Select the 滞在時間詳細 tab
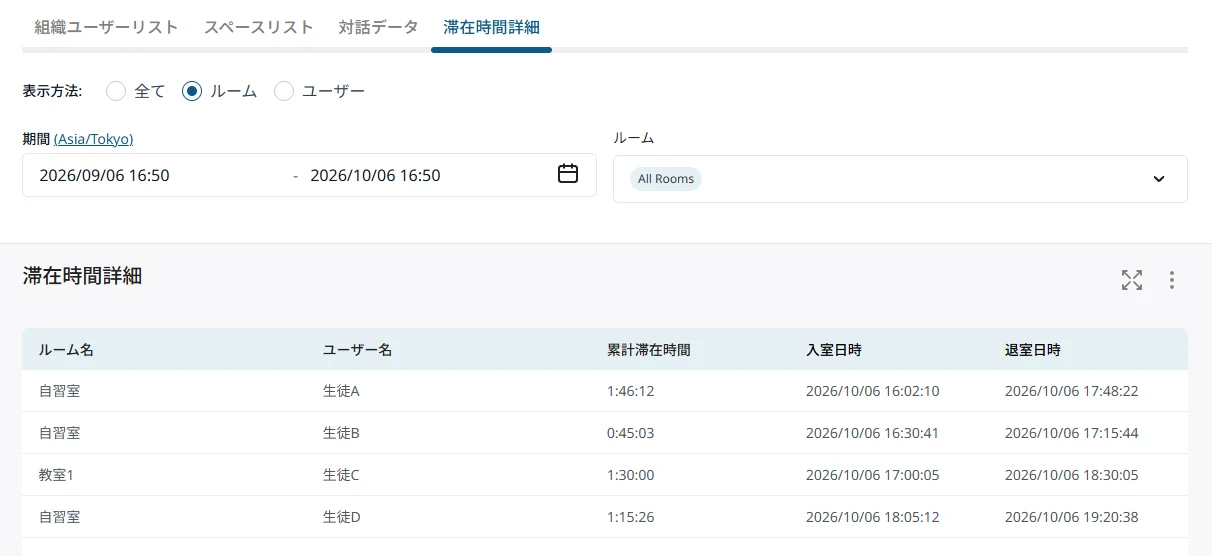This screenshot has height=556, width=1212. click(491, 27)
